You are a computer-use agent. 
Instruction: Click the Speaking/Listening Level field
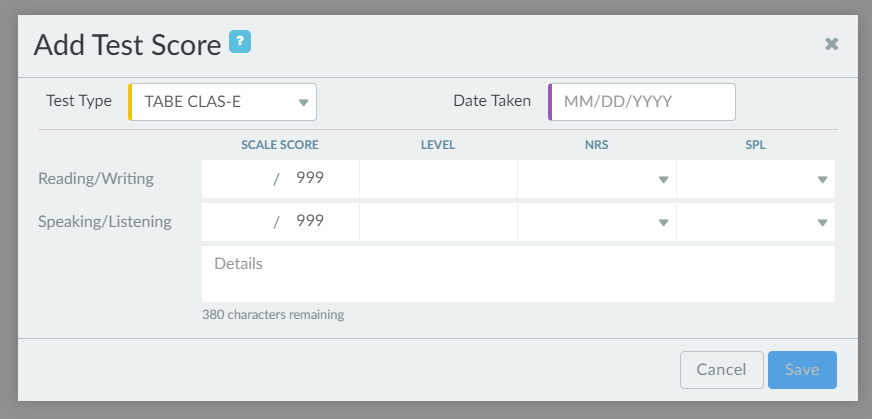[x=438, y=222]
